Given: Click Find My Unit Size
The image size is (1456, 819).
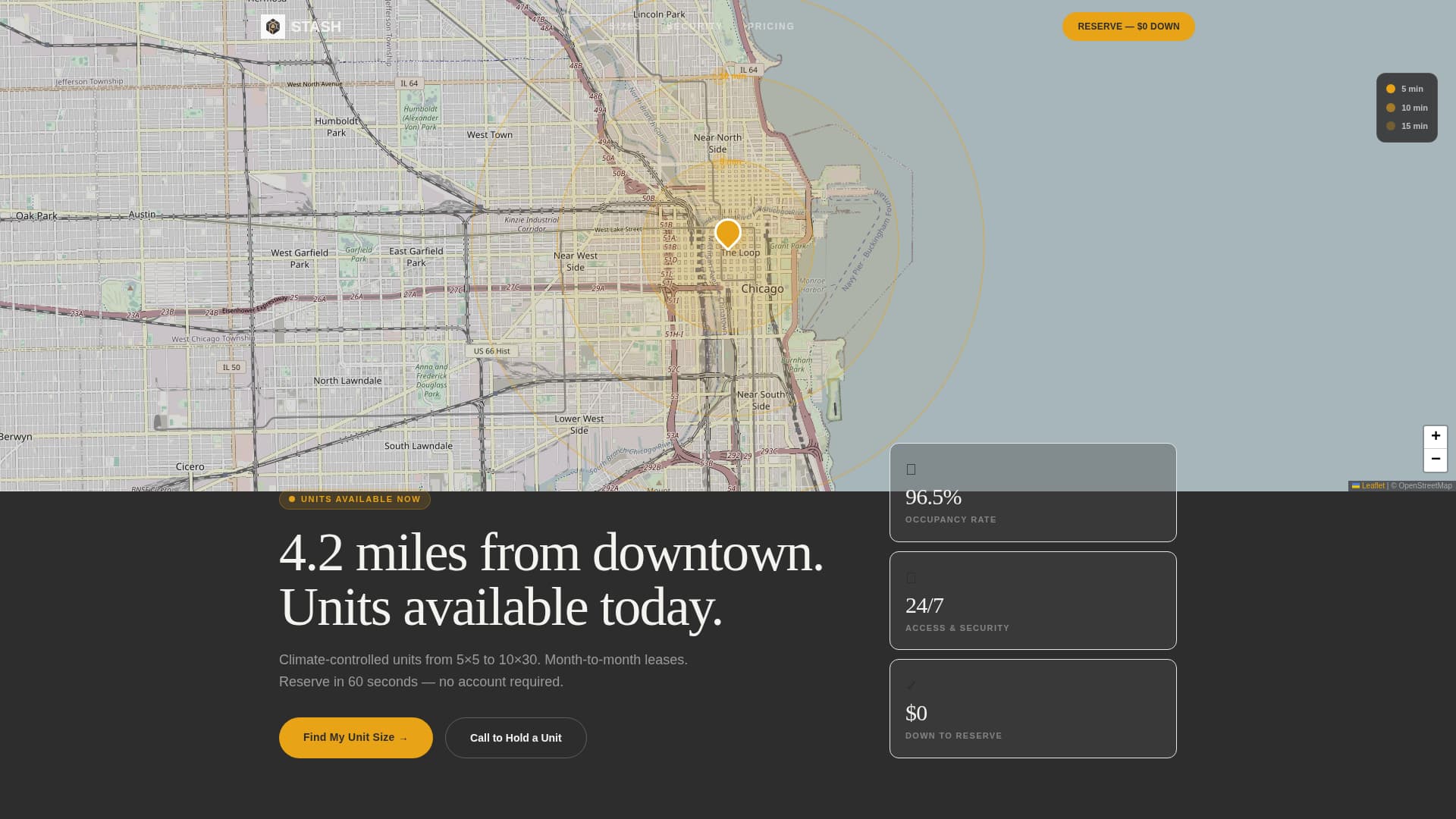Looking at the screenshot, I should [x=355, y=737].
